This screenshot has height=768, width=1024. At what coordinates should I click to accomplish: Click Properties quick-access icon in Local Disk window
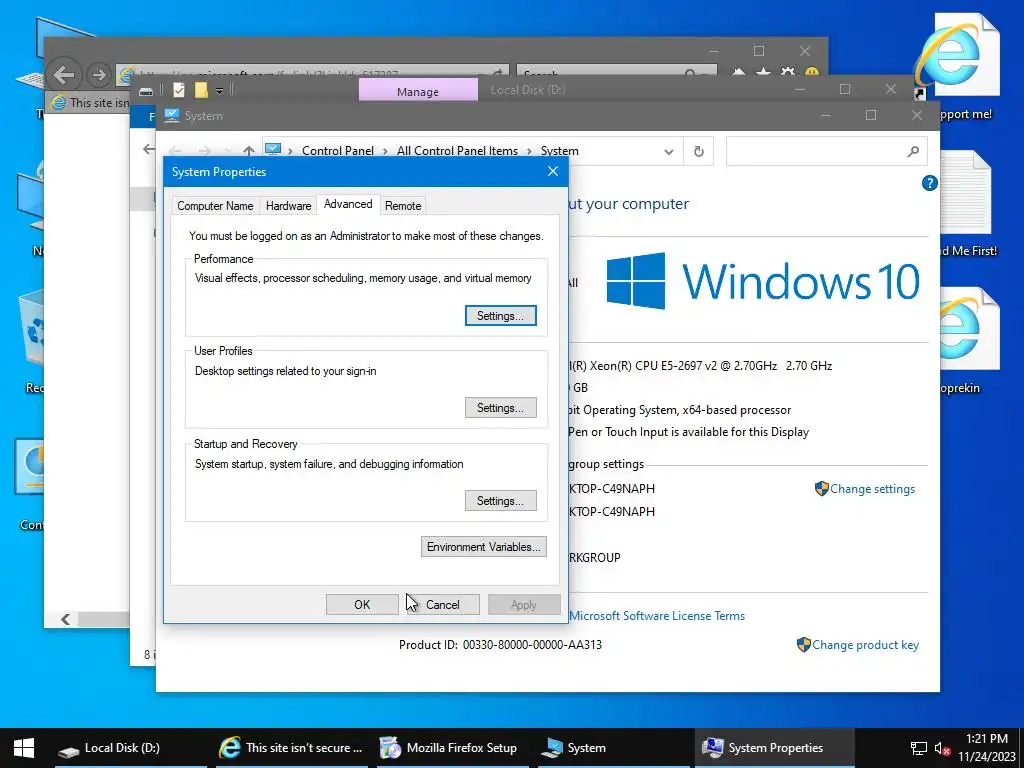pyautogui.click(x=178, y=90)
